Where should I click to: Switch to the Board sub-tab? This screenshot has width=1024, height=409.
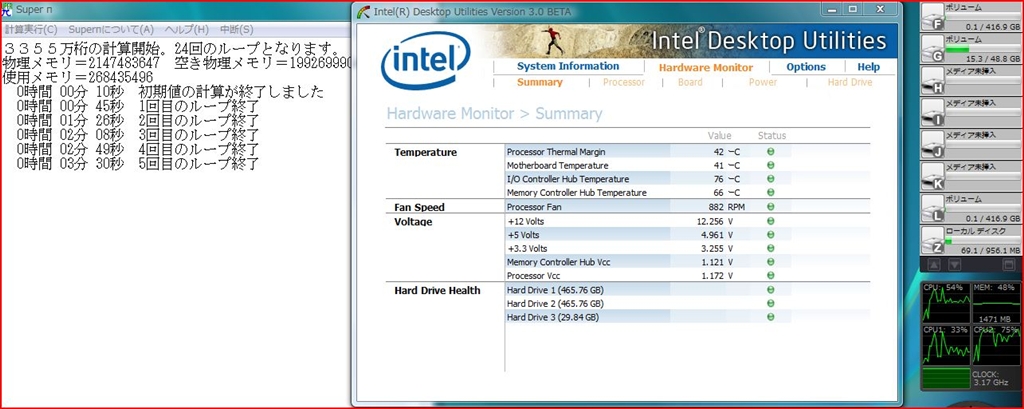(x=690, y=82)
